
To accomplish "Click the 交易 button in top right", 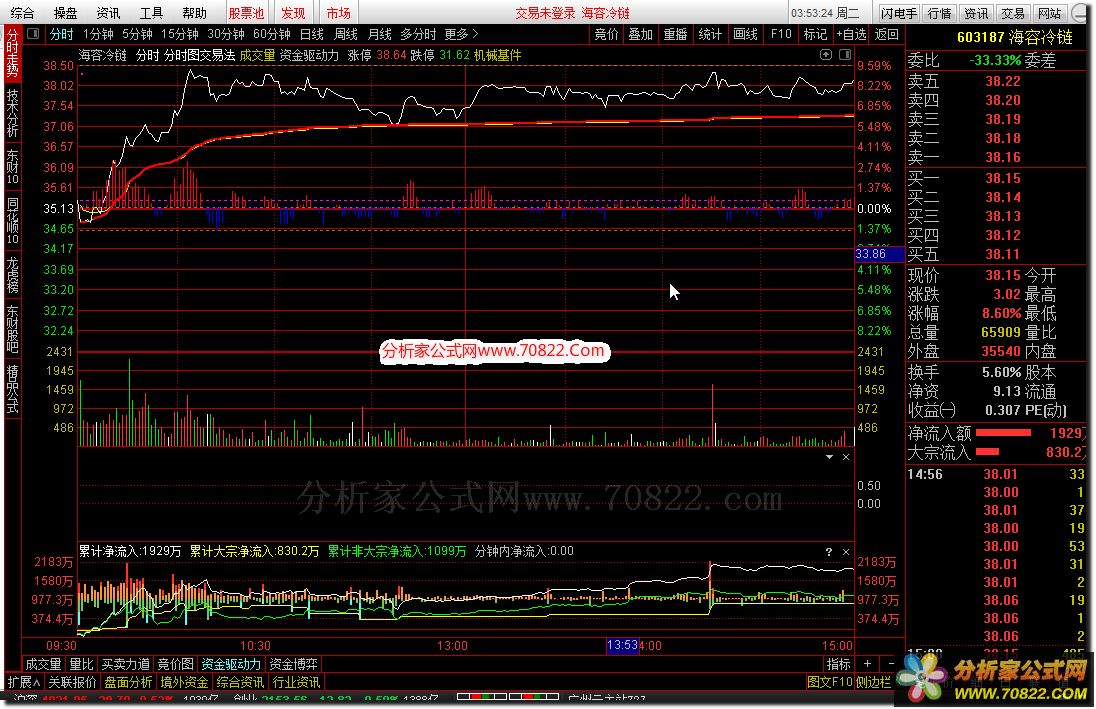I will tap(1012, 13).
